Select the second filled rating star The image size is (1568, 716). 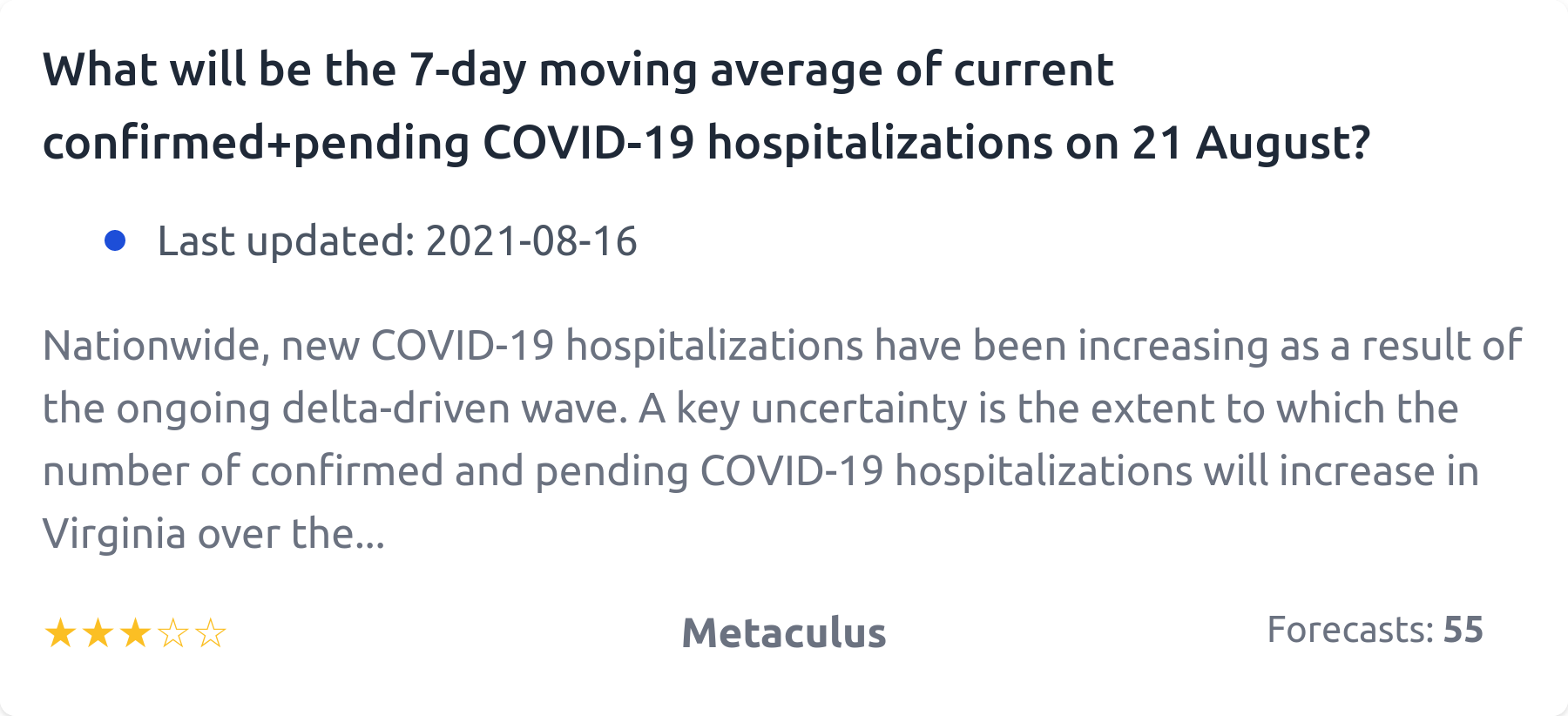(98, 633)
